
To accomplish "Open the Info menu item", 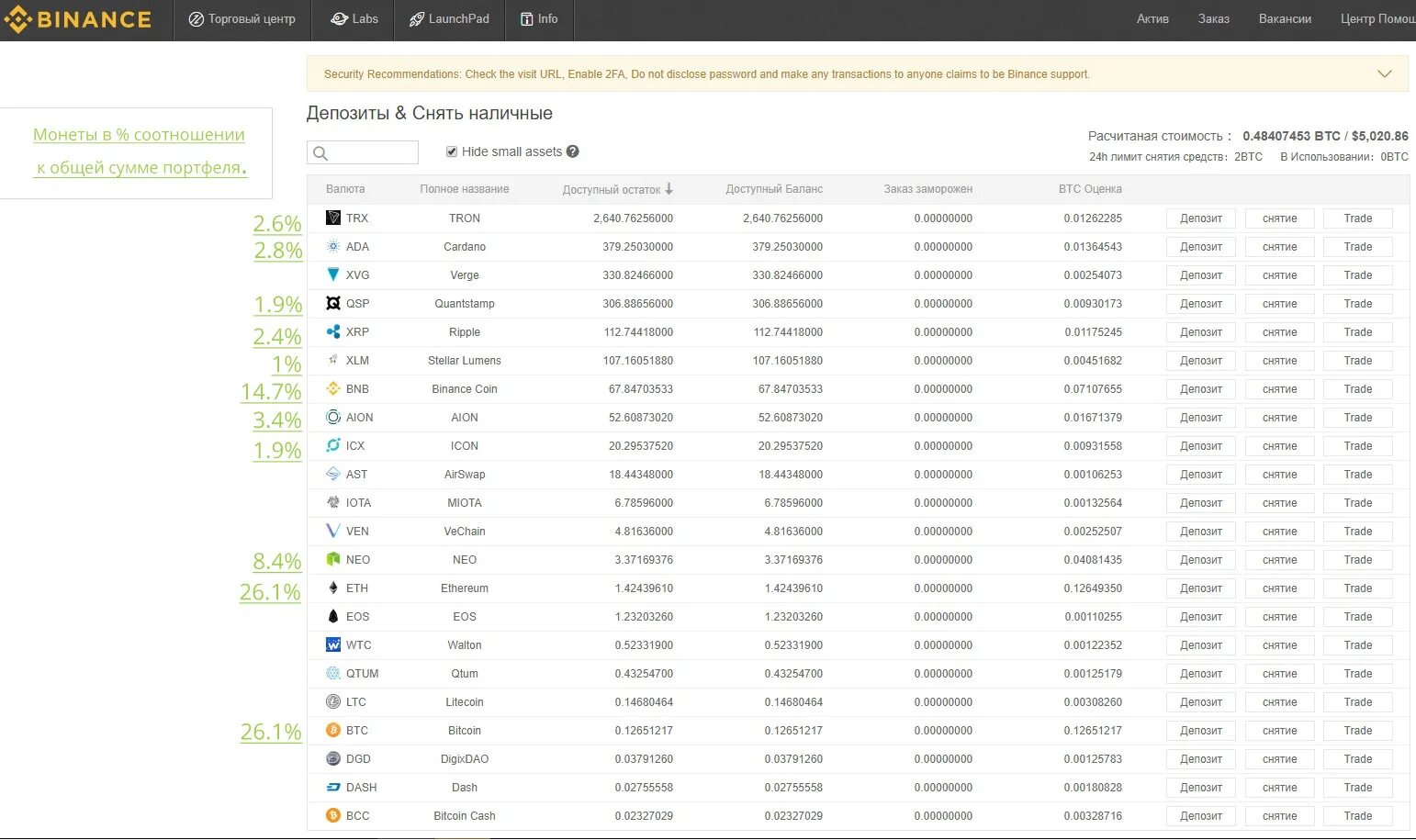I will pyautogui.click(x=539, y=19).
